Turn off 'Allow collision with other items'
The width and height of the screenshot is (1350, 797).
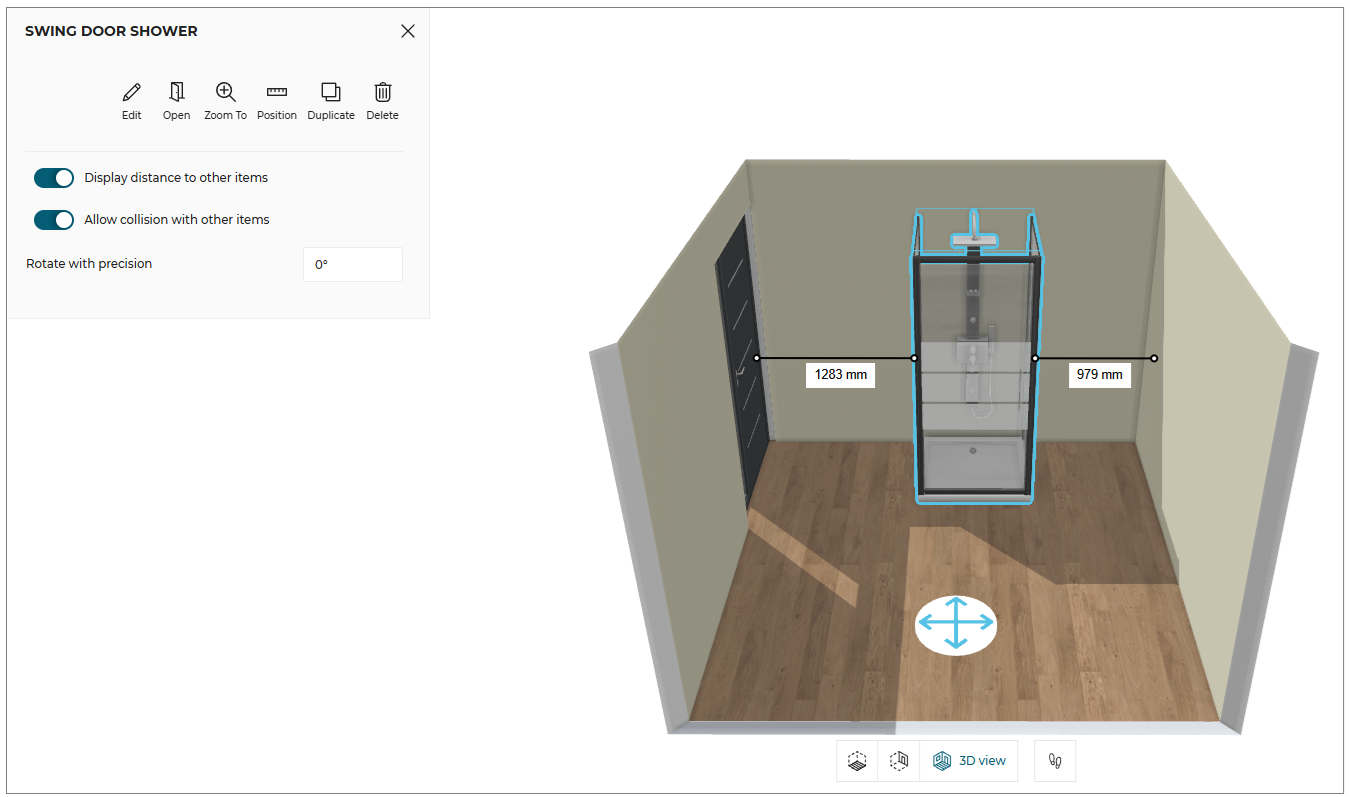coord(54,219)
